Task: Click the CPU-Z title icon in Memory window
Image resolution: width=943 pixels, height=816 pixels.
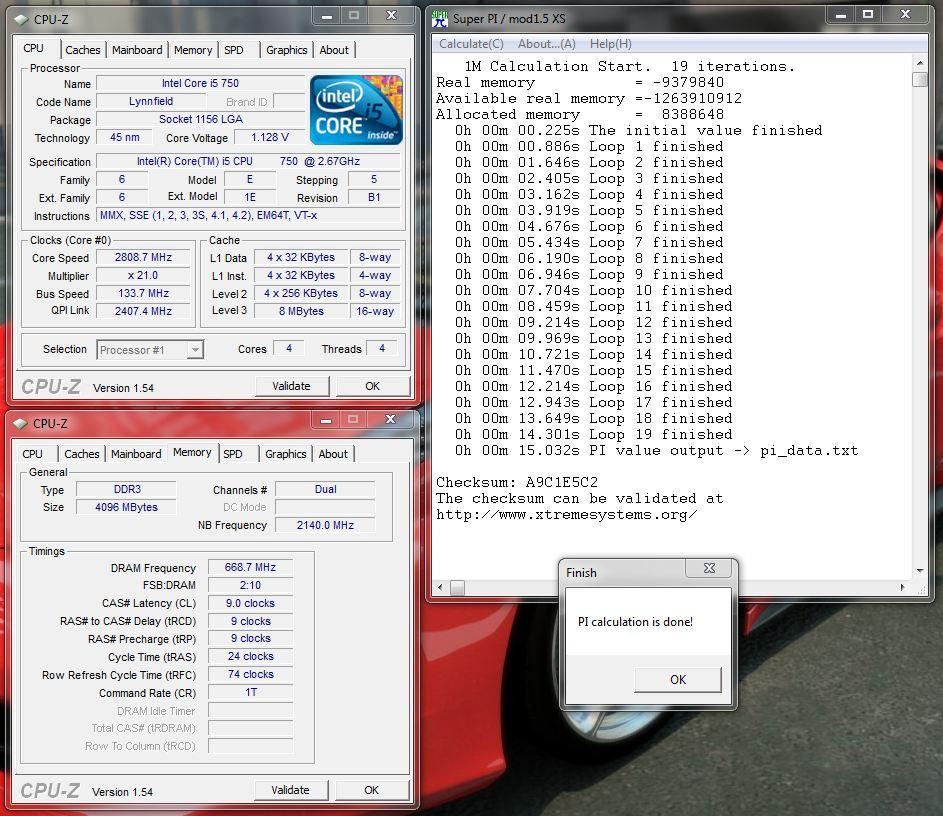Action: [x=20, y=423]
